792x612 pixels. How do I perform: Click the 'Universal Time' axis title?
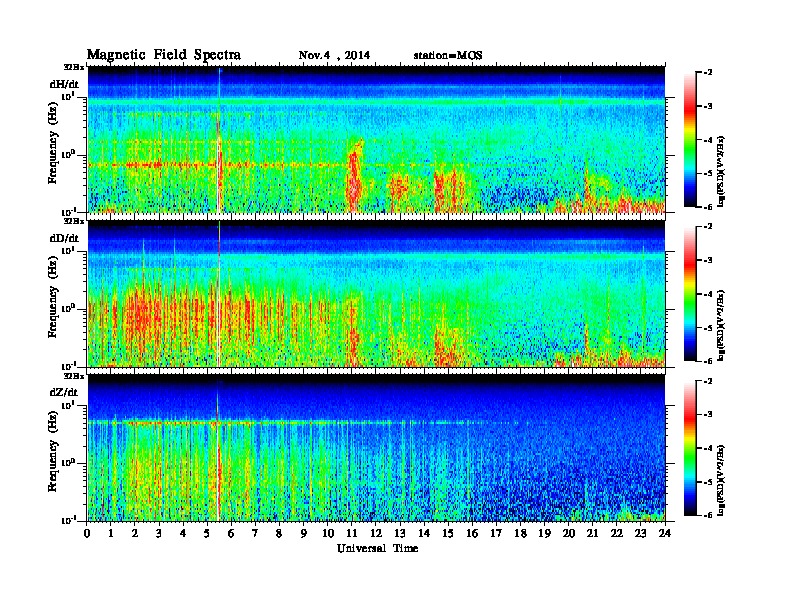(377, 548)
